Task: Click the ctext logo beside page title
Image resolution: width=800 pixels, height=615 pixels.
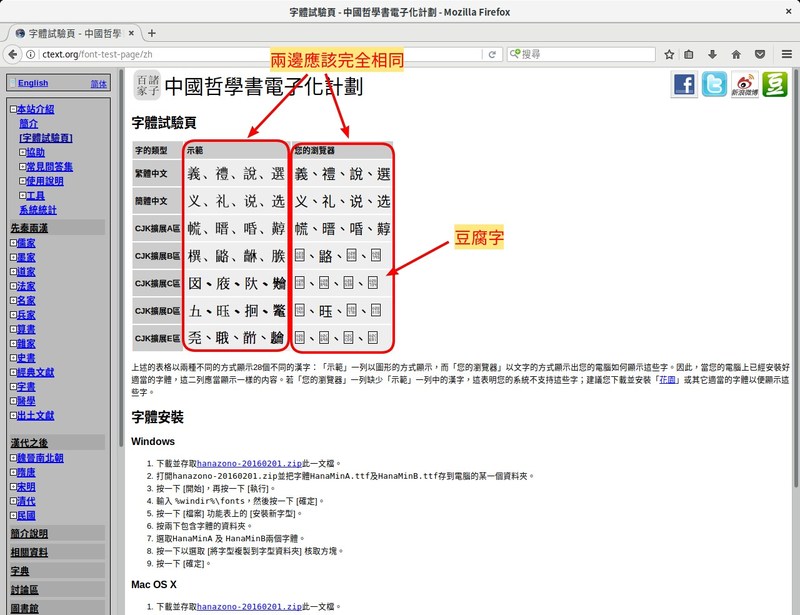Action: pyautogui.click(x=147, y=87)
